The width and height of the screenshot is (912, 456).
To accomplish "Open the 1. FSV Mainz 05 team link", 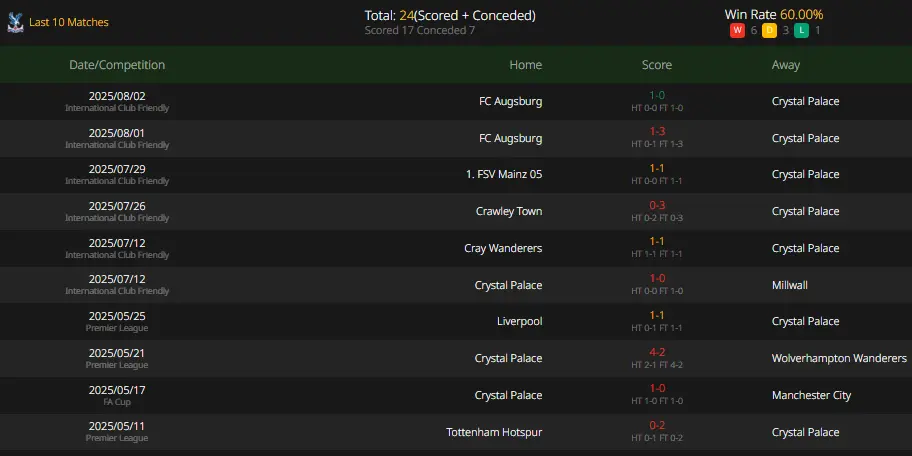I will [x=504, y=174].
